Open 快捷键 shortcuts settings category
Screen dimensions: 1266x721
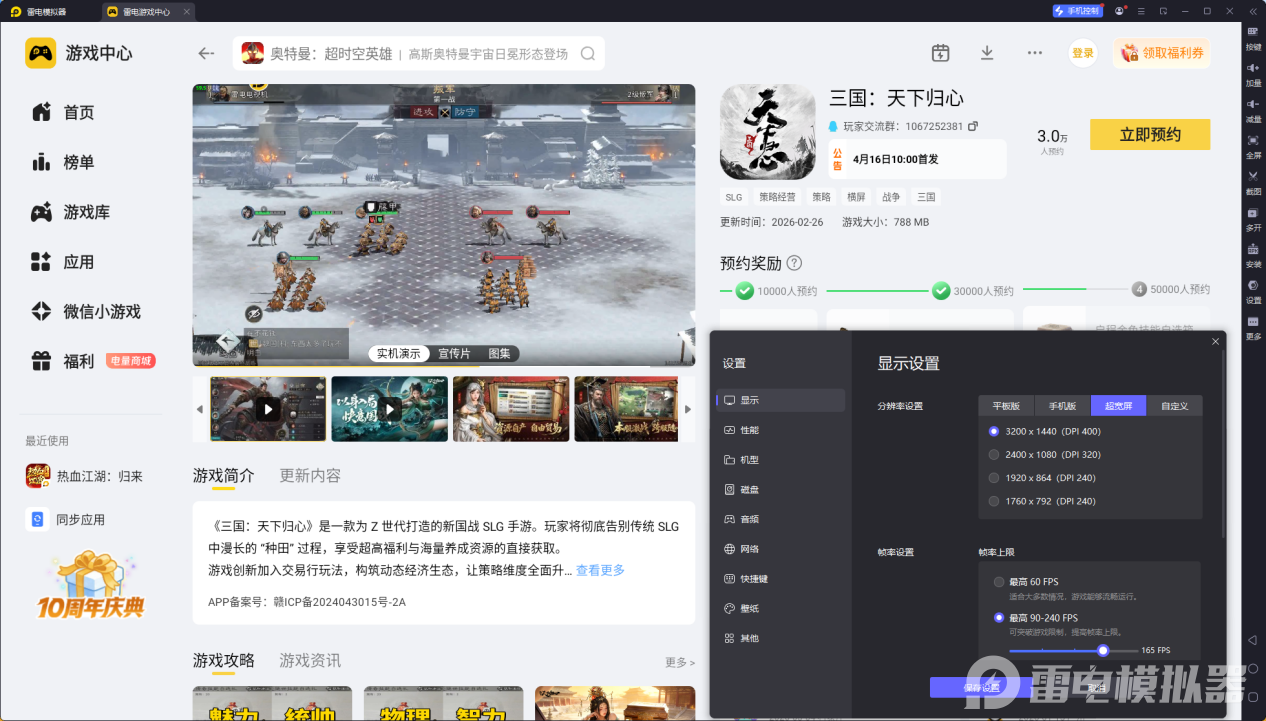click(781, 579)
